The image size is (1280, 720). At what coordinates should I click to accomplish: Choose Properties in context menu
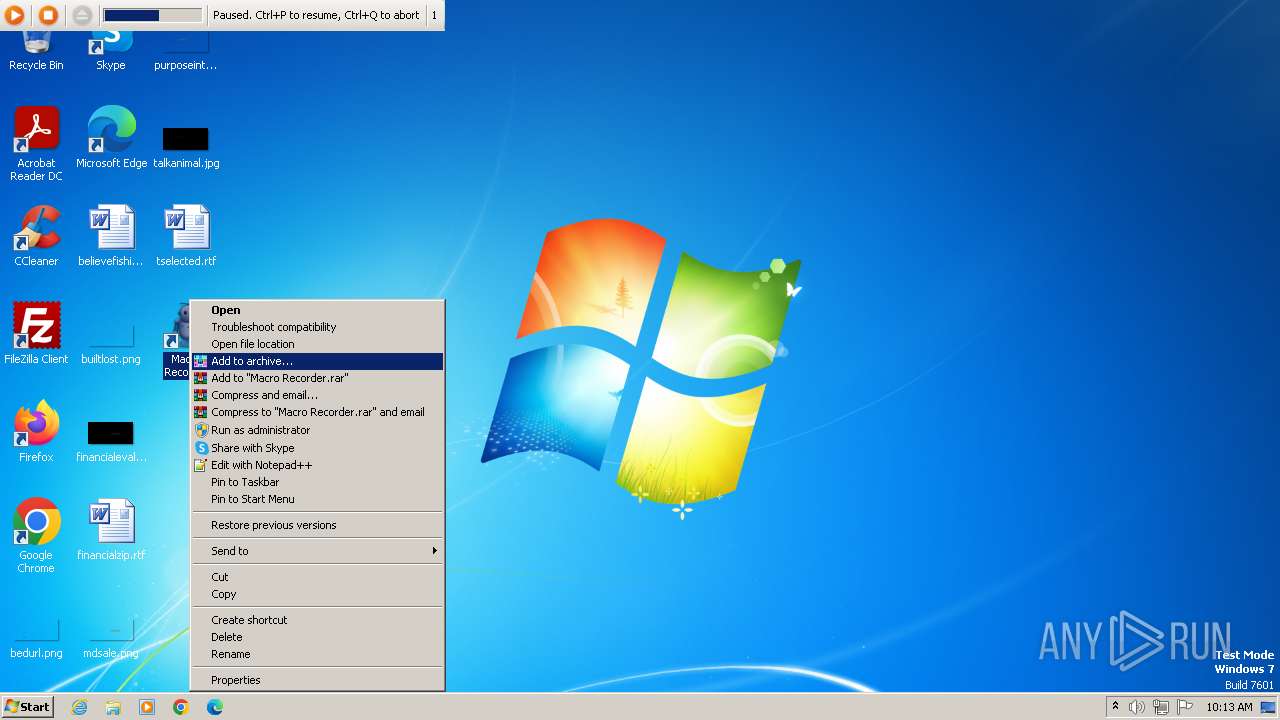tap(317, 680)
